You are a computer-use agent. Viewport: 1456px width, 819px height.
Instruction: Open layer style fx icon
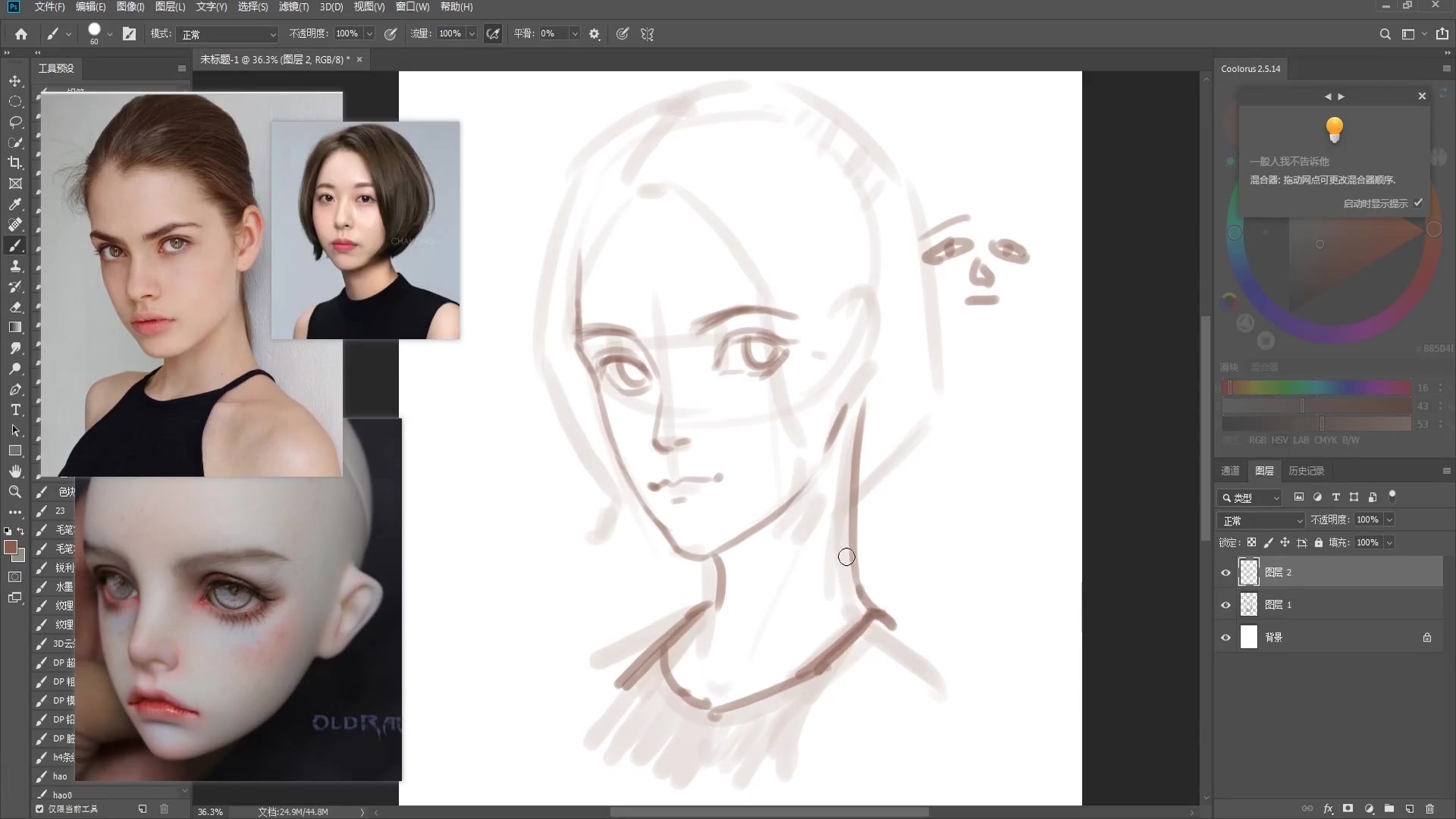pos(1328,808)
